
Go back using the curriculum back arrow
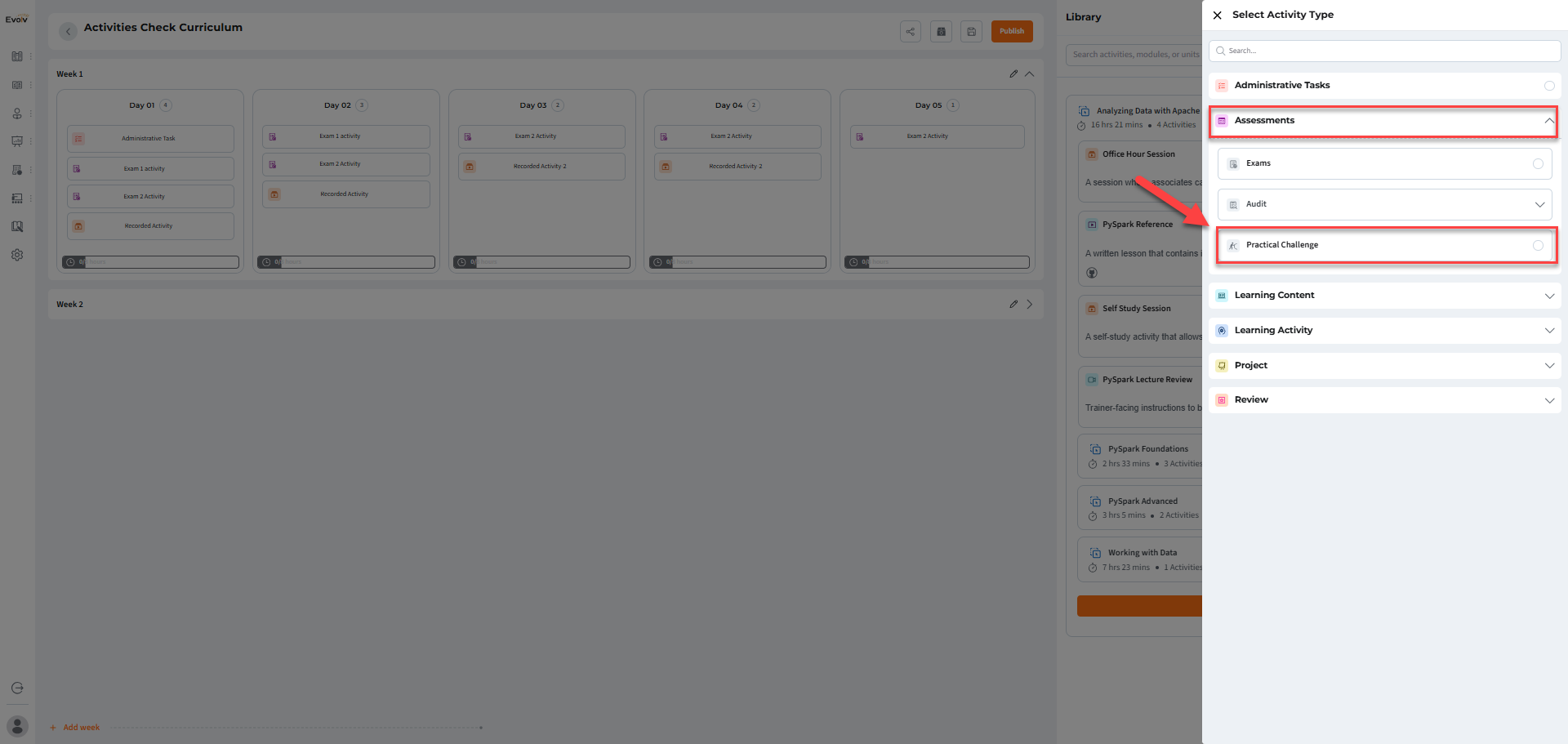coord(69,31)
